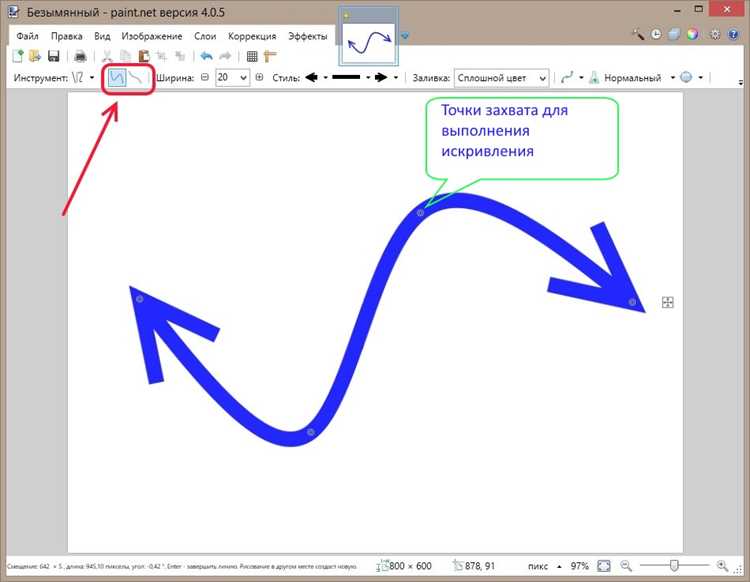The height and width of the screenshot is (582, 750).
Task: Click the Paste clipboard icon
Action: pos(143,56)
